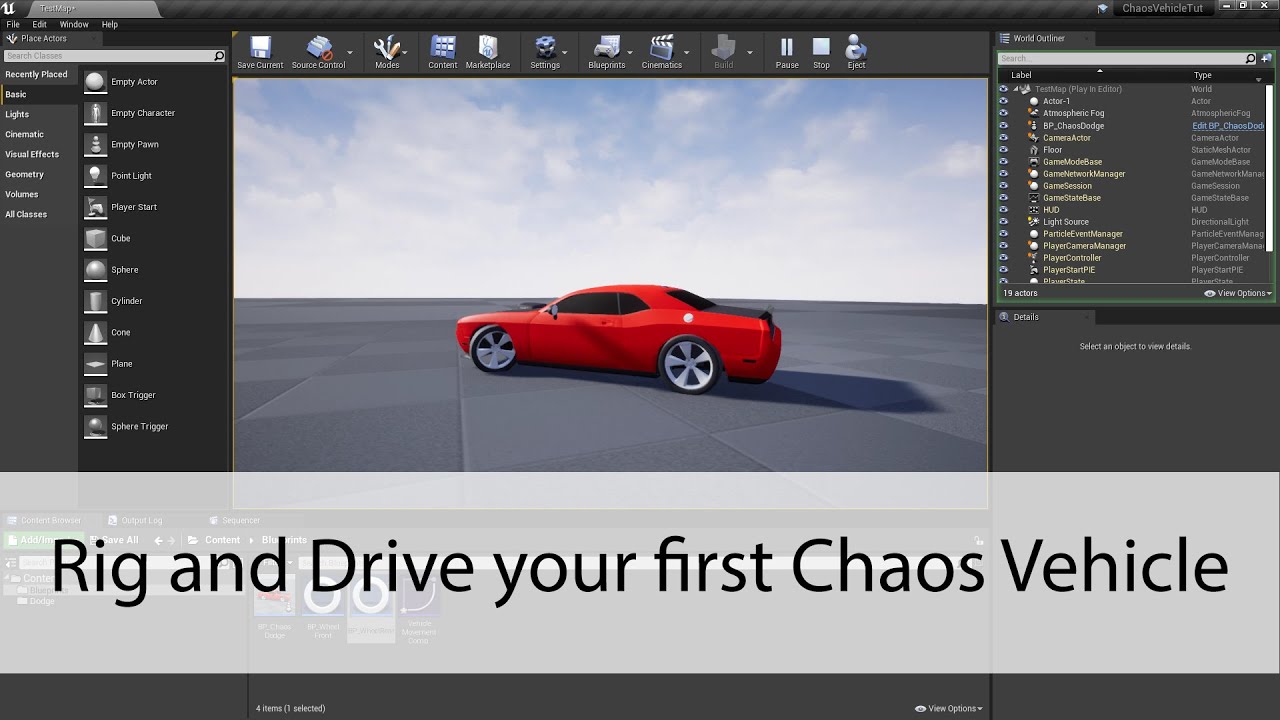Viewport: 1280px width, 720px height.
Task: Open the Blueprints dropdown arrow
Action: pyautogui.click(x=630, y=53)
